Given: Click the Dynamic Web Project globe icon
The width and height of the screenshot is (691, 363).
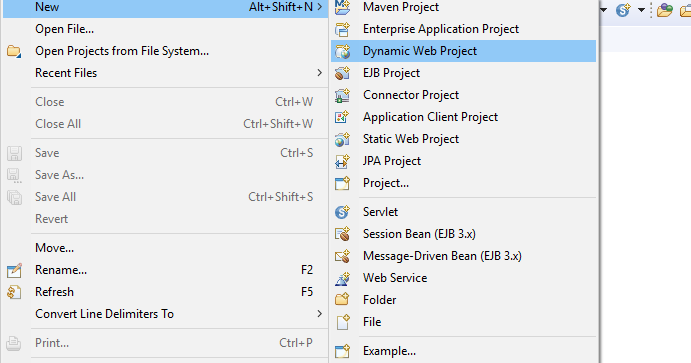Looking at the screenshot, I should (342, 51).
